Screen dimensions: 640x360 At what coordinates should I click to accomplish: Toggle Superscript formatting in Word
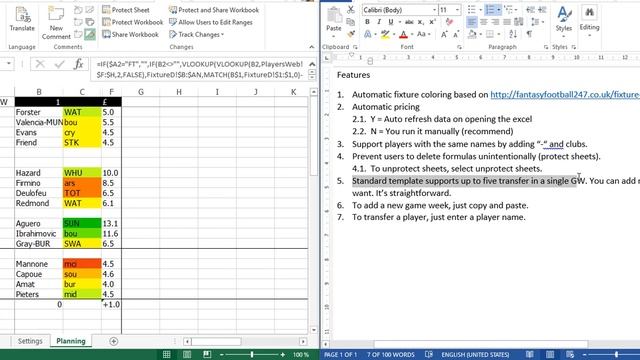[433, 22]
